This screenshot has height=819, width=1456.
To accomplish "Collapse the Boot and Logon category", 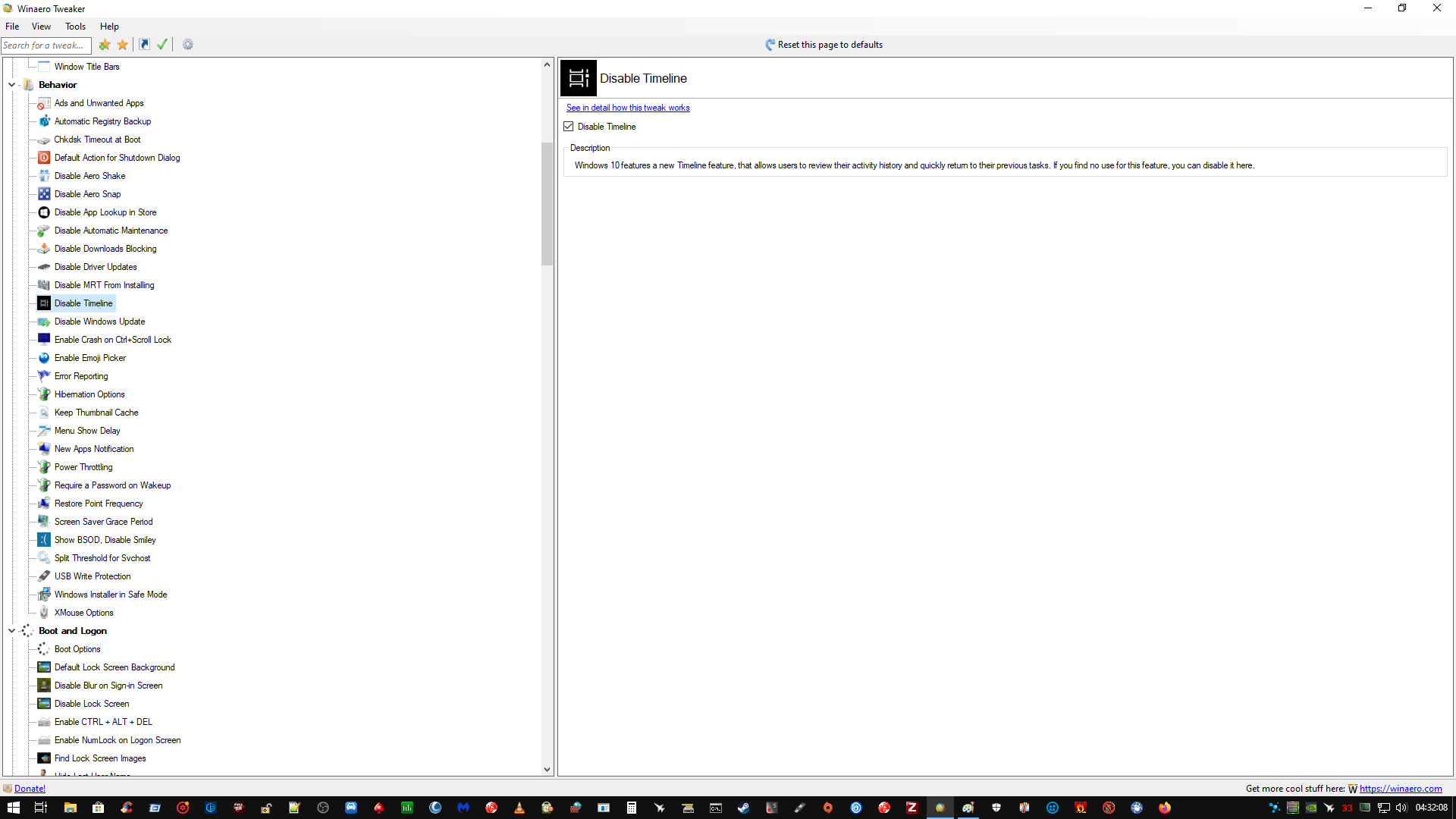I will click(12, 631).
